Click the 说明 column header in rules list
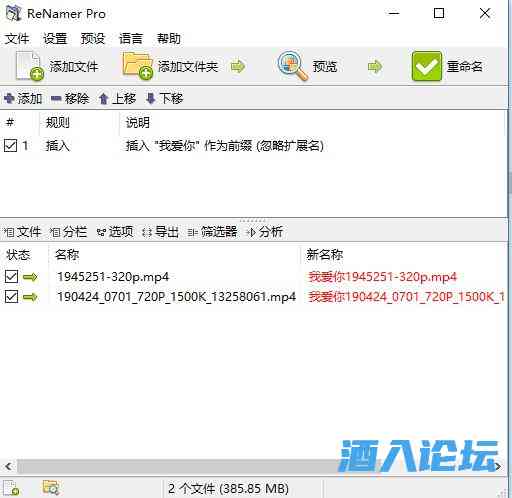The width and height of the screenshot is (512, 498). pos(138,123)
